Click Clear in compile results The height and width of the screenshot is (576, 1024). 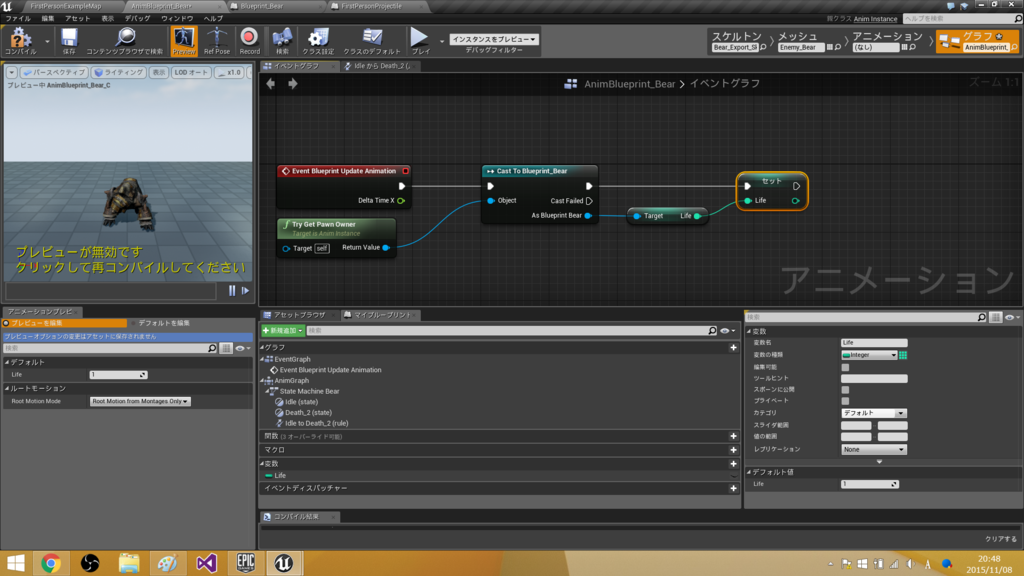[x=1001, y=539]
